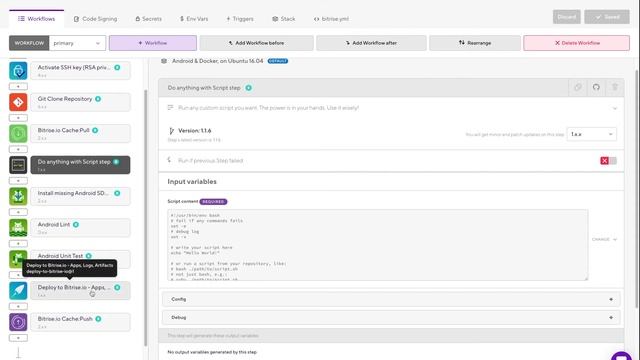Select Install missing Android SDK step
Image resolution: width=640 pixels, height=360 pixels.
pyautogui.click(x=80, y=196)
